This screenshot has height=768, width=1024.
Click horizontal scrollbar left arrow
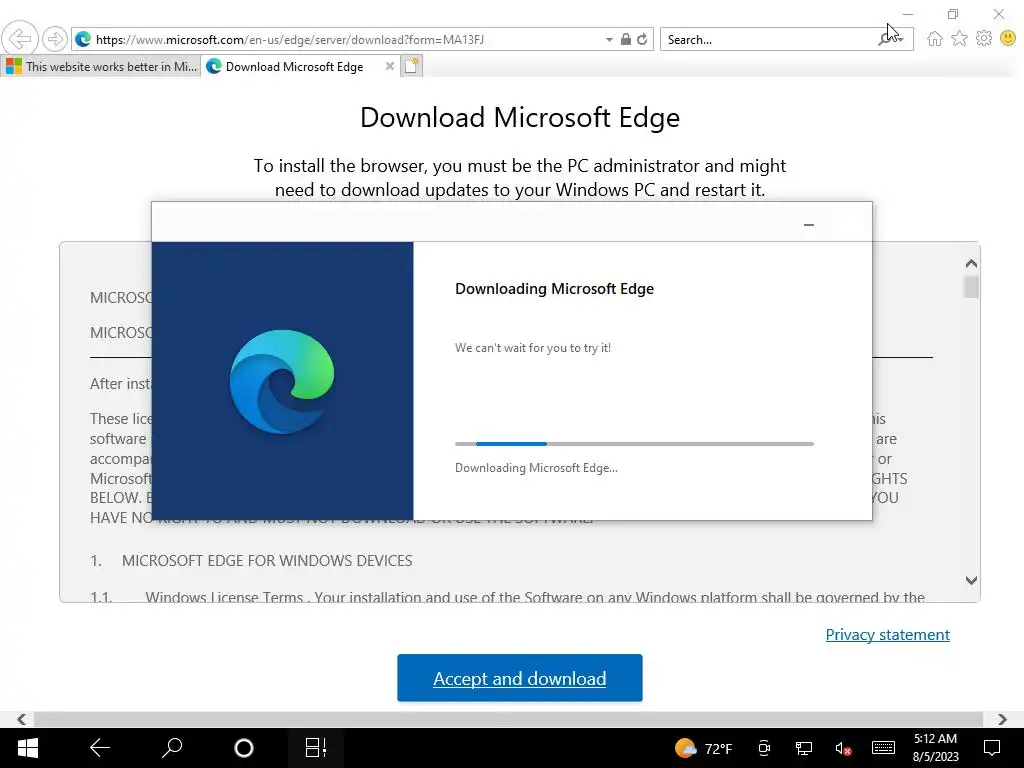click(x=22, y=719)
